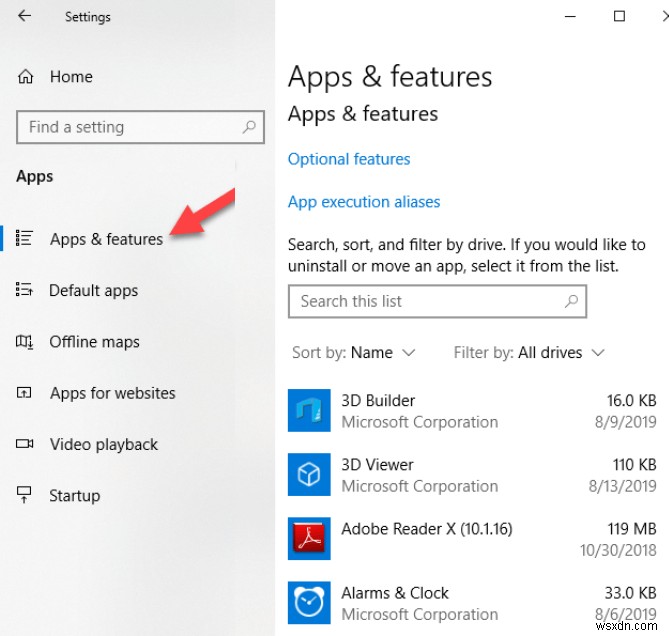
Task: Go to Home in Settings sidebar
Action: pos(71,77)
